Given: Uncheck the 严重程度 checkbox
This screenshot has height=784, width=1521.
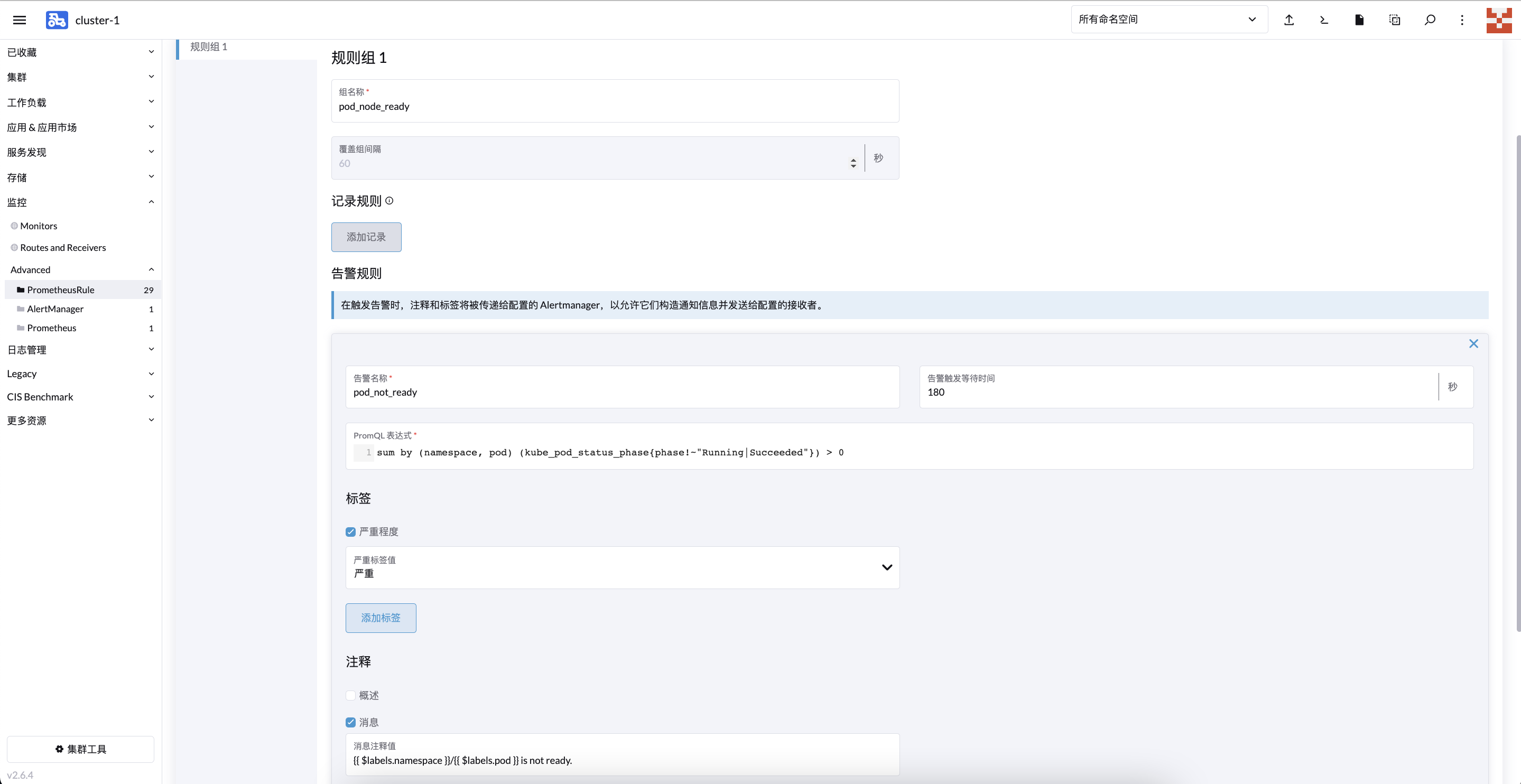Looking at the screenshot, I should click(351, 532).
